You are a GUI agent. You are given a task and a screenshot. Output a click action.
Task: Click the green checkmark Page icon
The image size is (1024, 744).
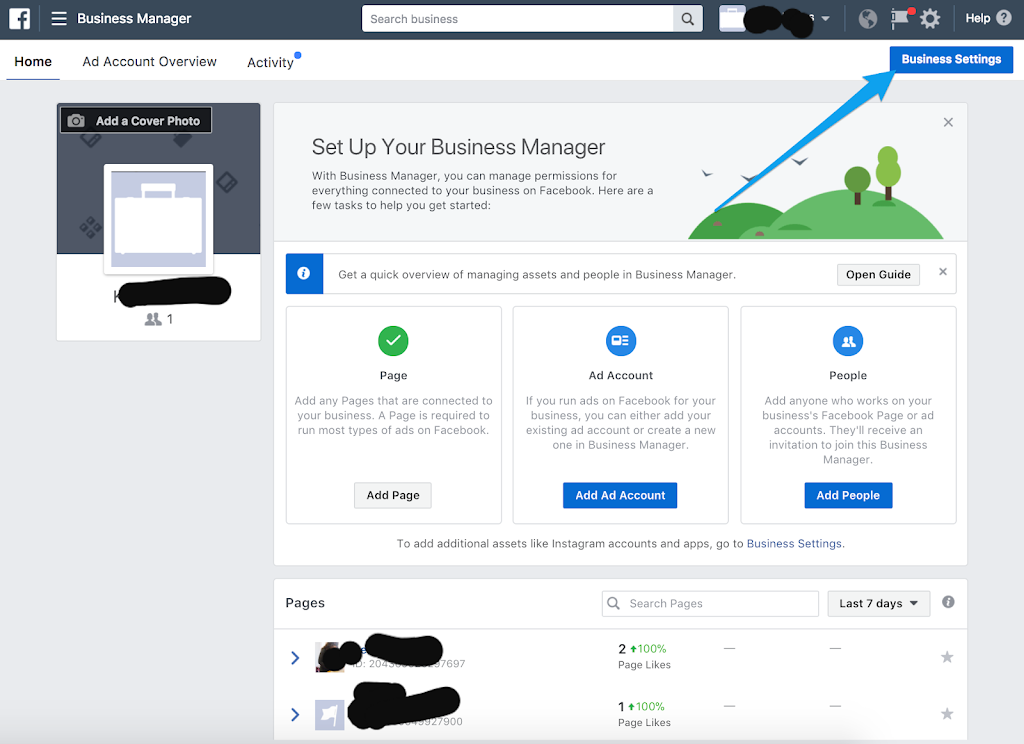pos(393,340)
